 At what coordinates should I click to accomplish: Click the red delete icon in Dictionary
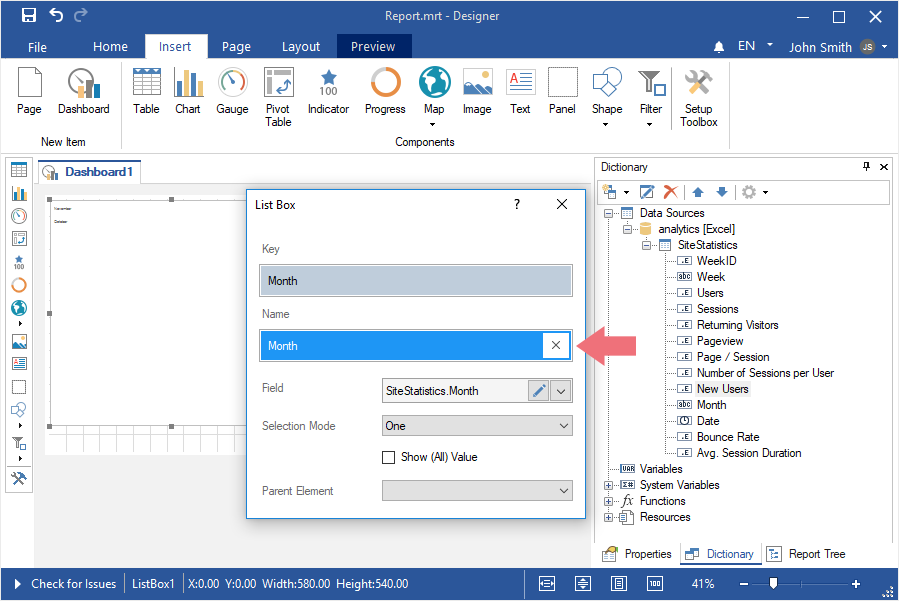coord(671,191)
